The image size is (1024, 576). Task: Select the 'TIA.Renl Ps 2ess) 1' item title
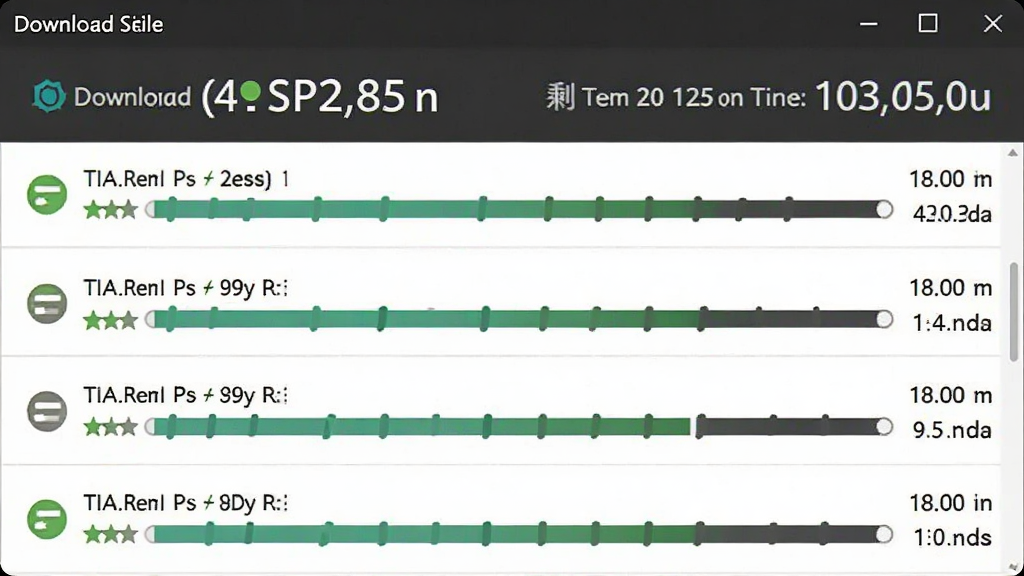click(187, 178)
